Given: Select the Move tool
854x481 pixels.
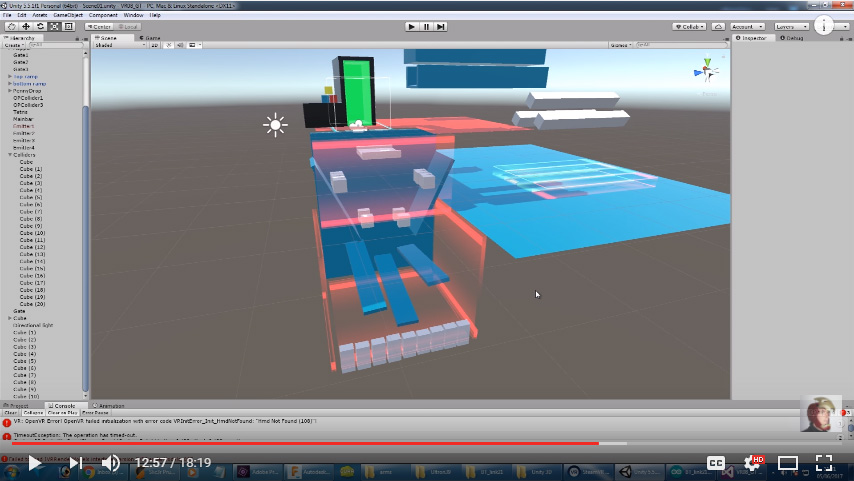Looking at the screenshot, I should pos(24,26).
